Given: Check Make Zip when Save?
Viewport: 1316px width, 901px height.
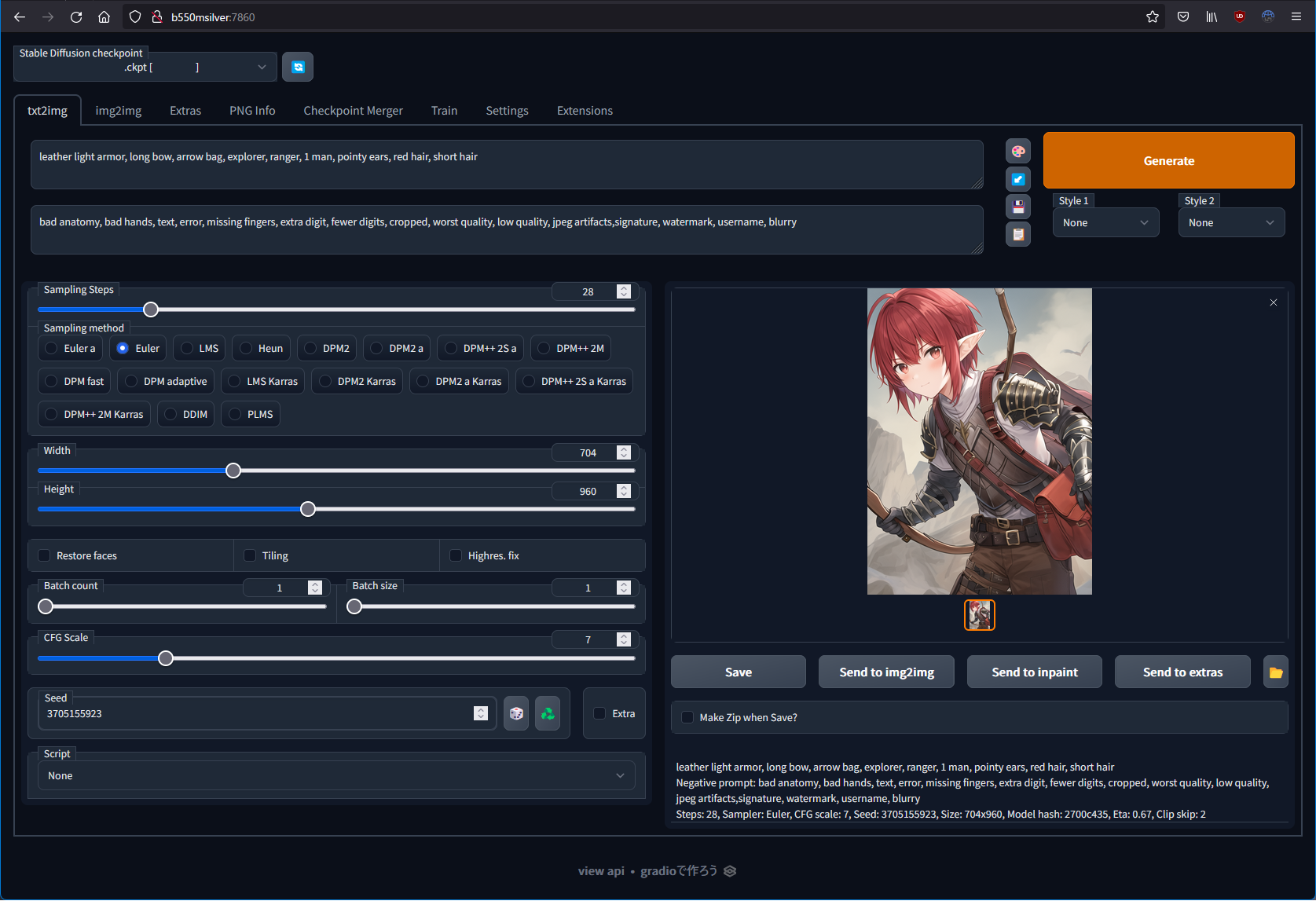Looking at the screenshot, I should click(687, 717).
